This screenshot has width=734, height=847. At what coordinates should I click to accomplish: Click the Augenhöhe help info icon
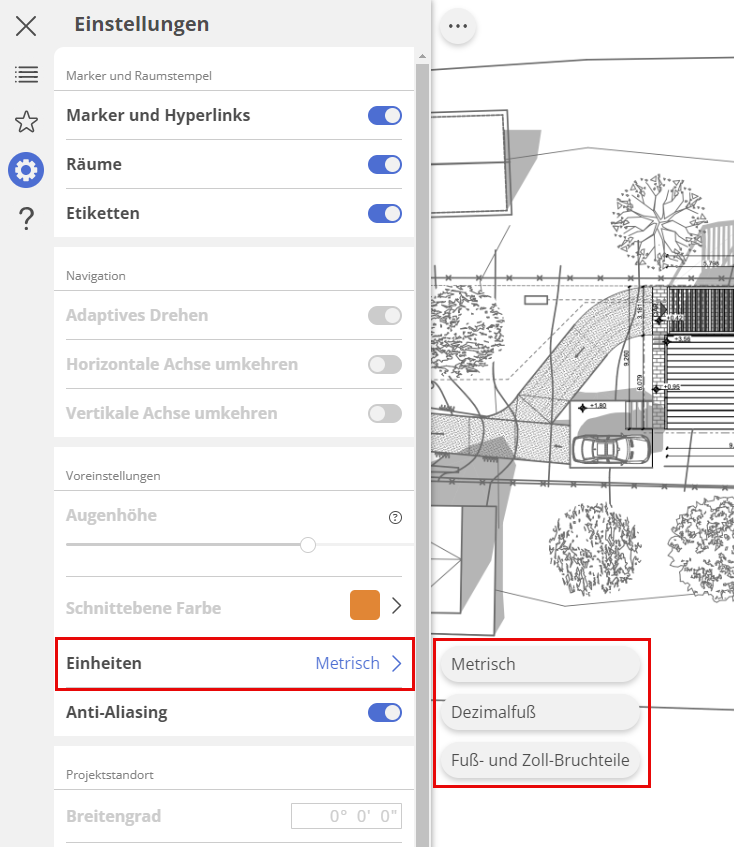395,517
